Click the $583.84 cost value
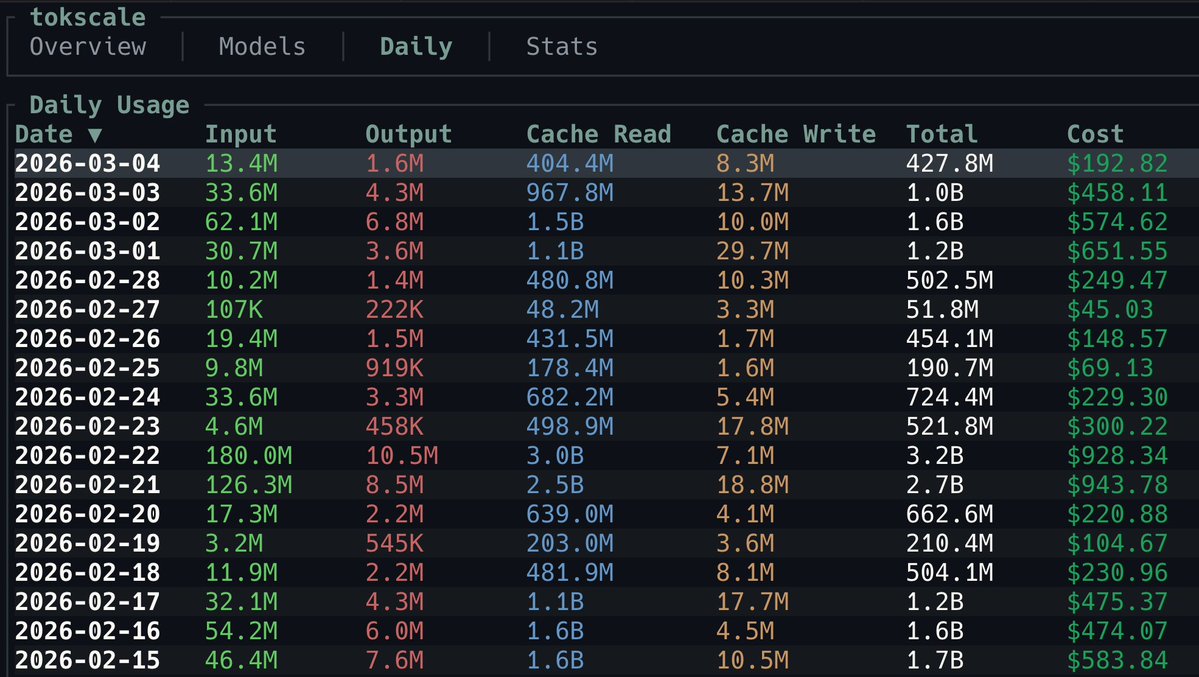 click(1117, 660)
